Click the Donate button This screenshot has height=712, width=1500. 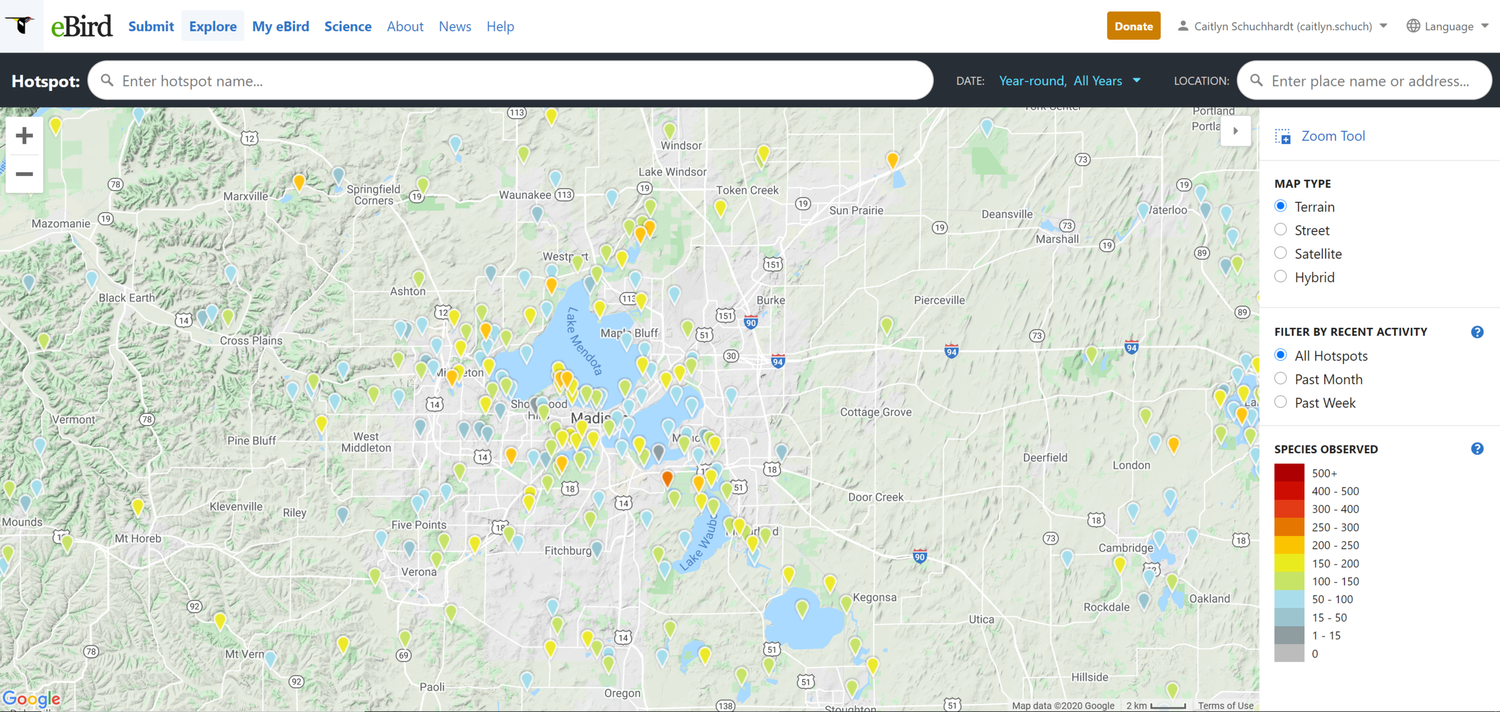[x=1133, y=26]
